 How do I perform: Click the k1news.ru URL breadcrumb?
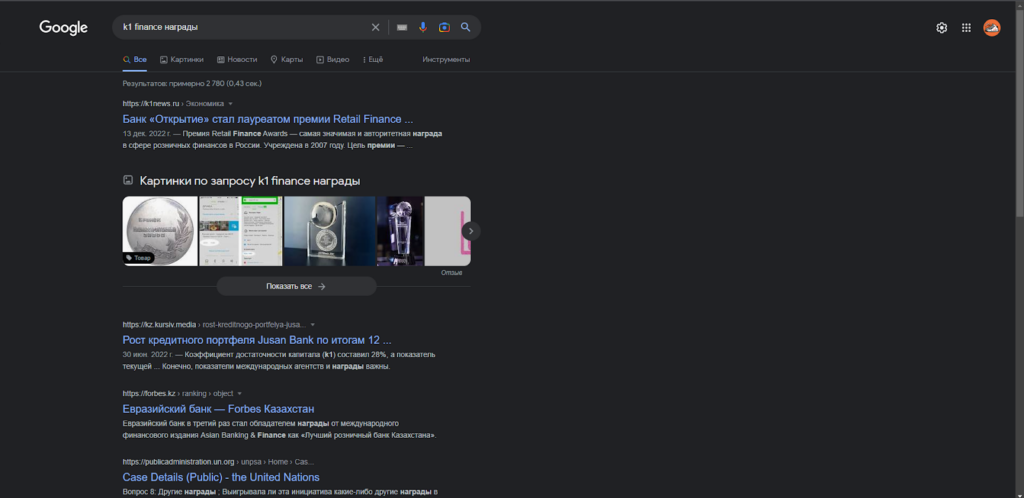tap(173, 104)
